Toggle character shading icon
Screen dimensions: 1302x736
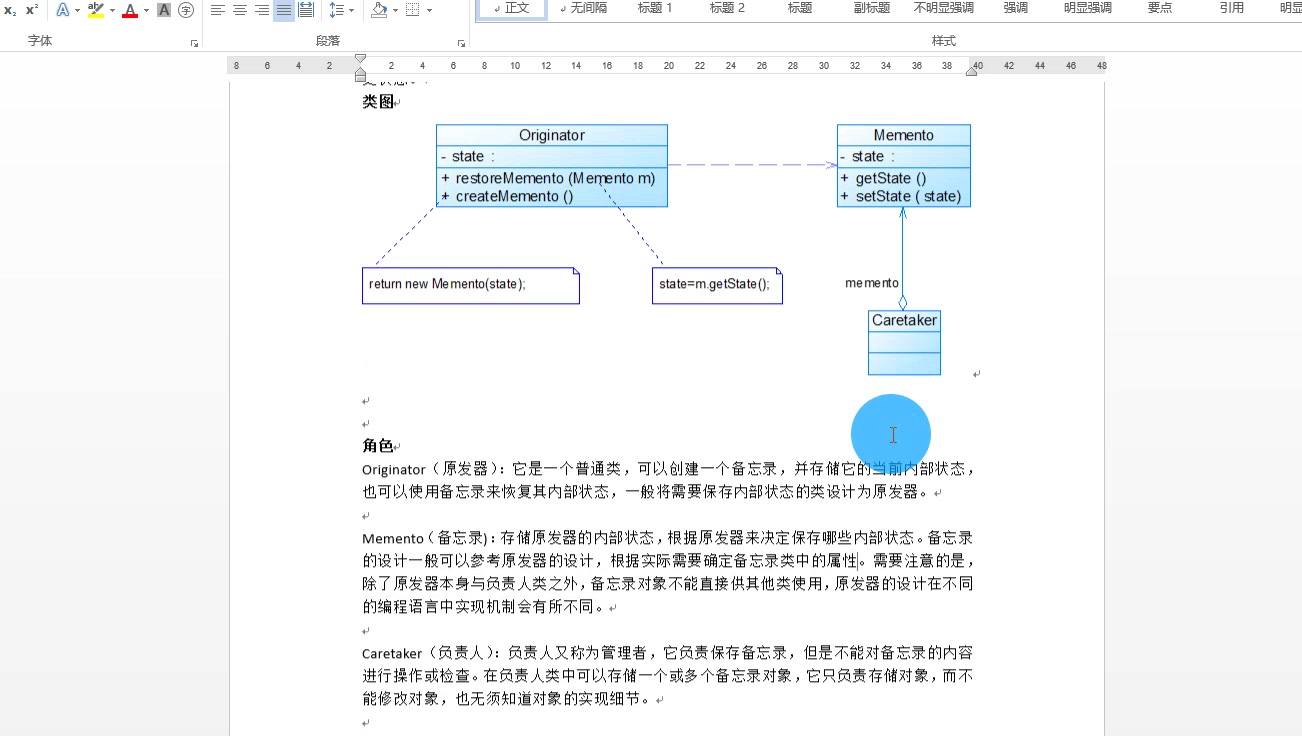click(164, 10)
